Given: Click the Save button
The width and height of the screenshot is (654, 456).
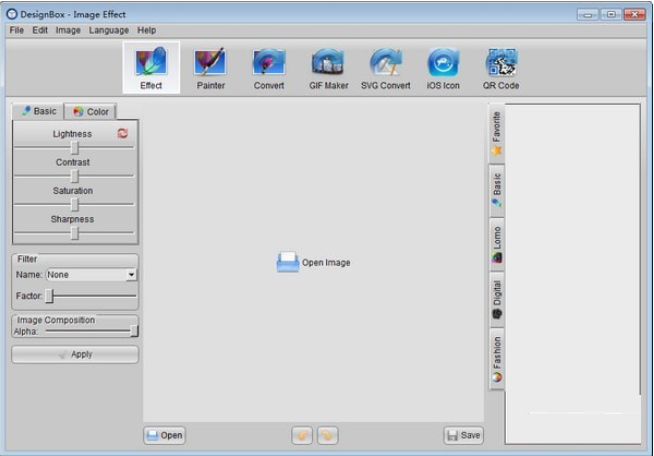Looking at the screenshot, I should (x=463, y=436).
